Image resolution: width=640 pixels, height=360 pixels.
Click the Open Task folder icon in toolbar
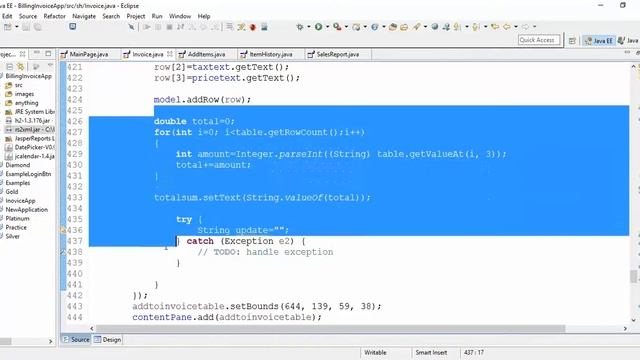tap(404, 27)
